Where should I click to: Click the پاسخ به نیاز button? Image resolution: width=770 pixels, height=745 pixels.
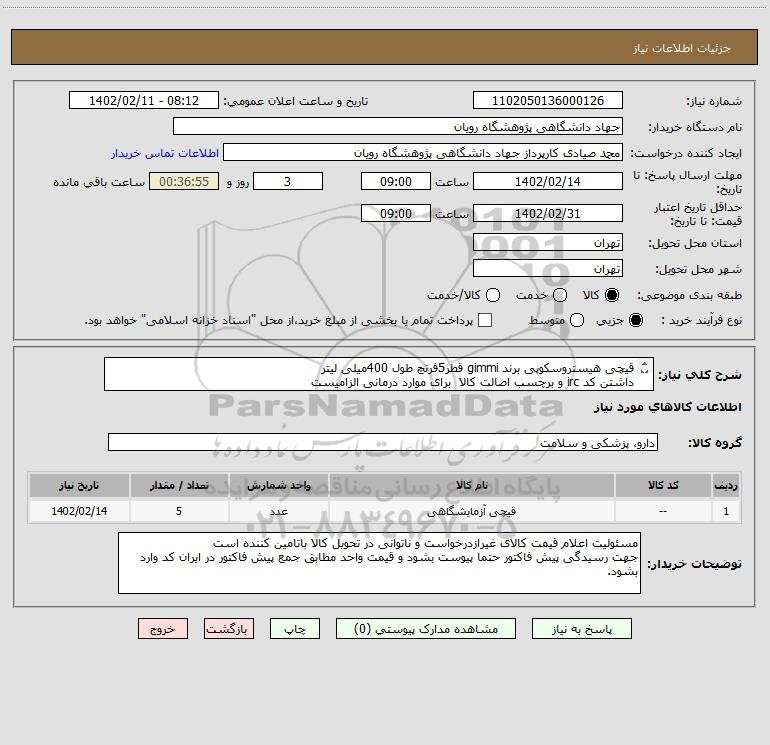(581, 629)
